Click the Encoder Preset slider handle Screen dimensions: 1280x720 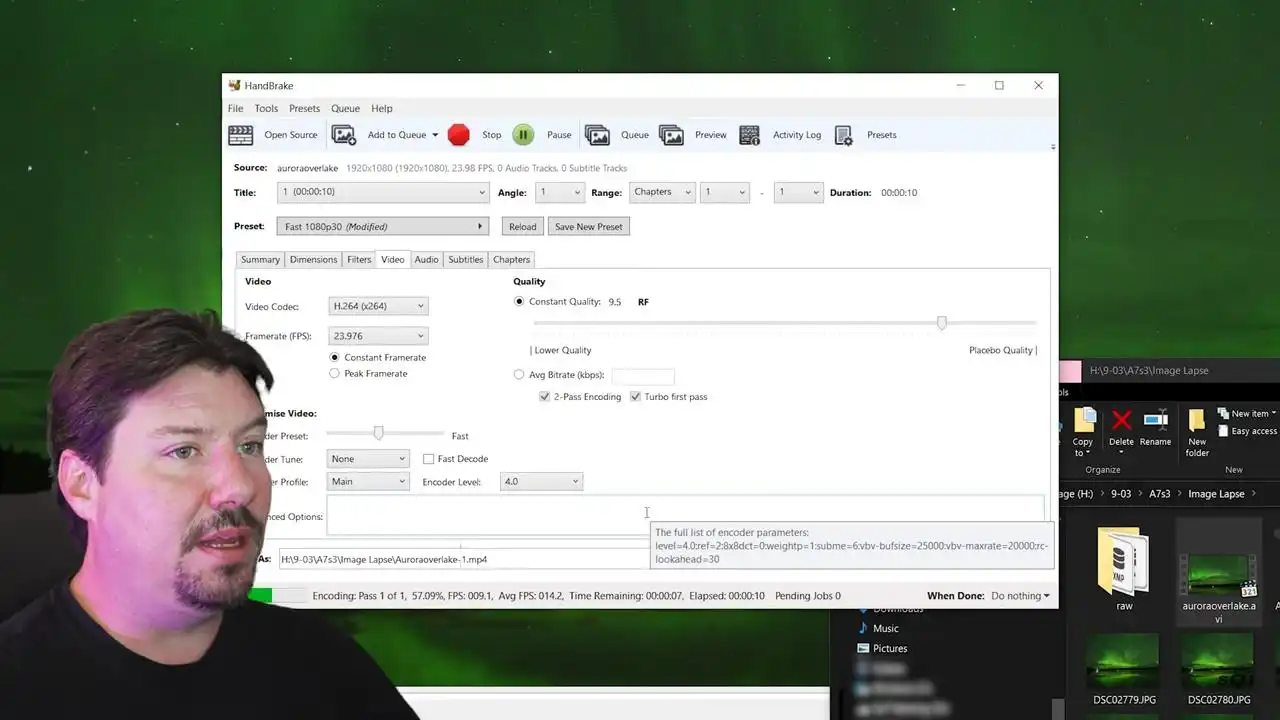(378, 433)
